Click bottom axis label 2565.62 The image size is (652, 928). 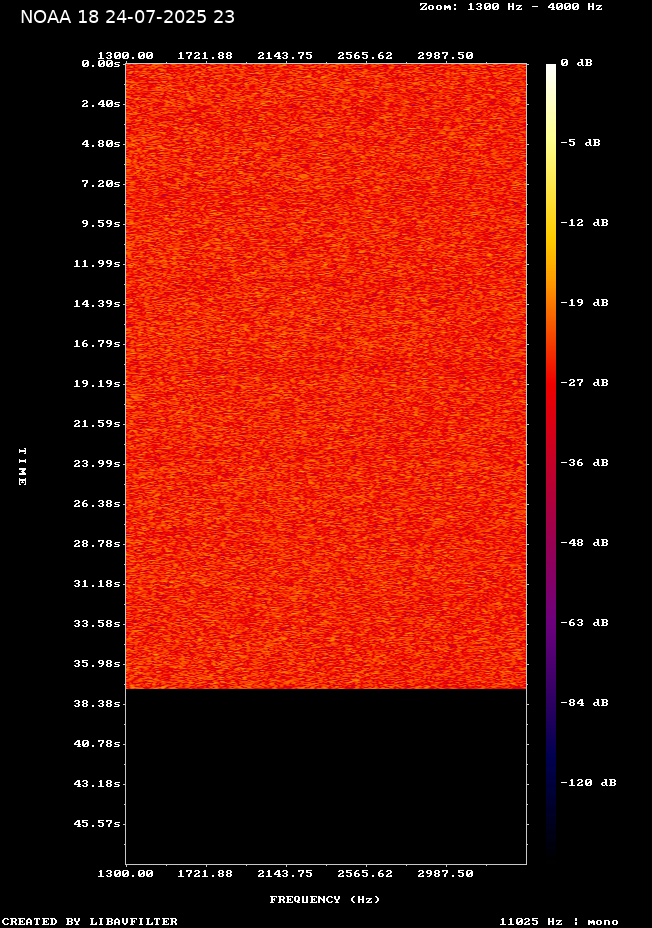[x=365, y=874]
